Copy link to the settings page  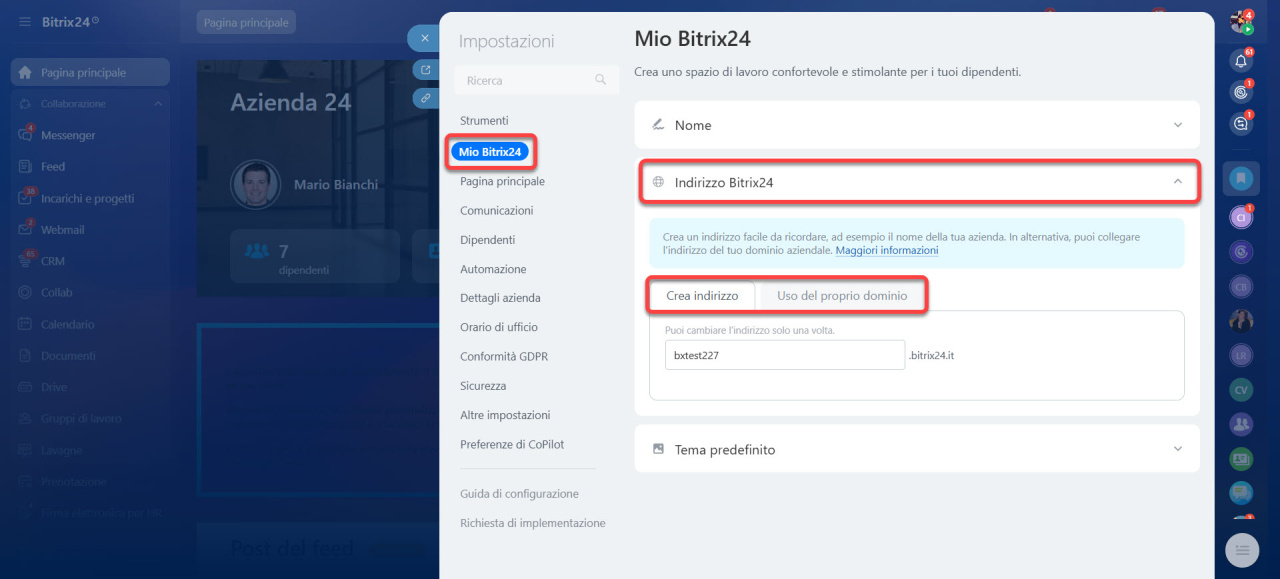pyautogui.click(x=426, y=98)
